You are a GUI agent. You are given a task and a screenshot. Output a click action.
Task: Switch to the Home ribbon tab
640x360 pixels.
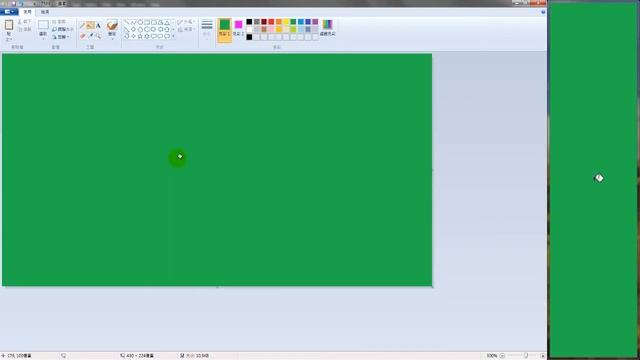click(x=27, y=12)
